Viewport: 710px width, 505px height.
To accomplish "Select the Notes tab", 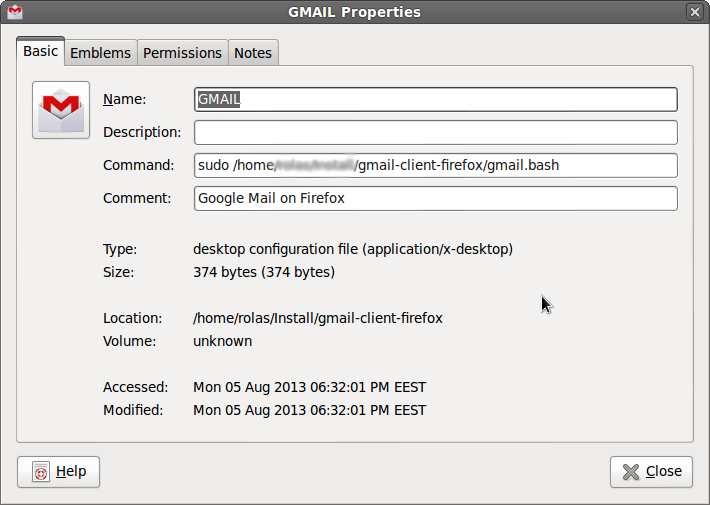I will click(x=253, y=53).
